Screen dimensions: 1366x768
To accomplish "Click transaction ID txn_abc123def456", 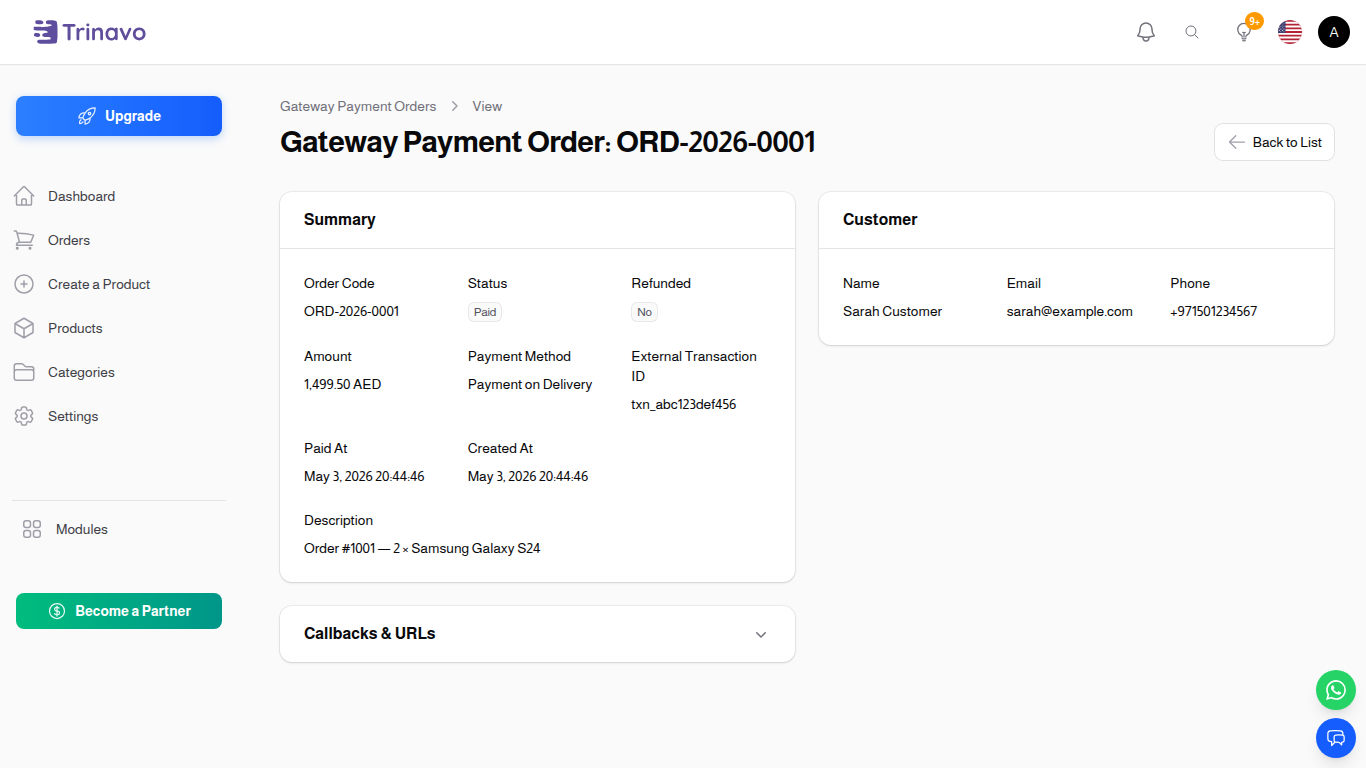I will pyautogui.click(x=684, y=404).
